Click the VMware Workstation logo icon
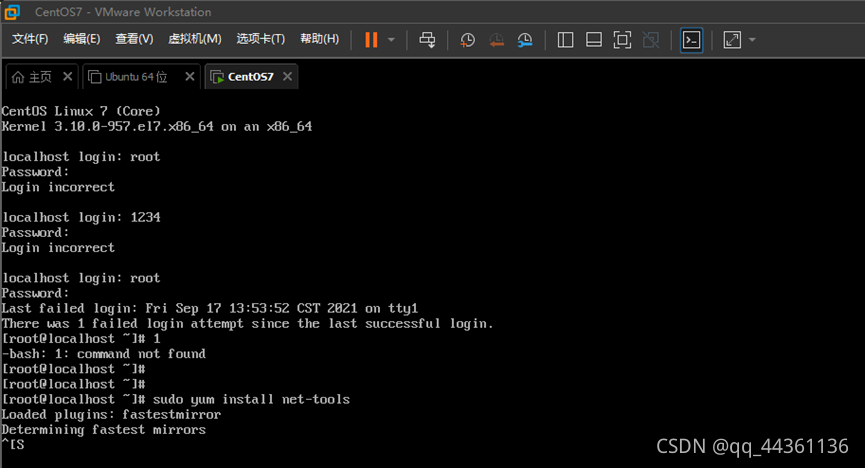The width and height of the screenshot is (865, 468). click(12, 12)
